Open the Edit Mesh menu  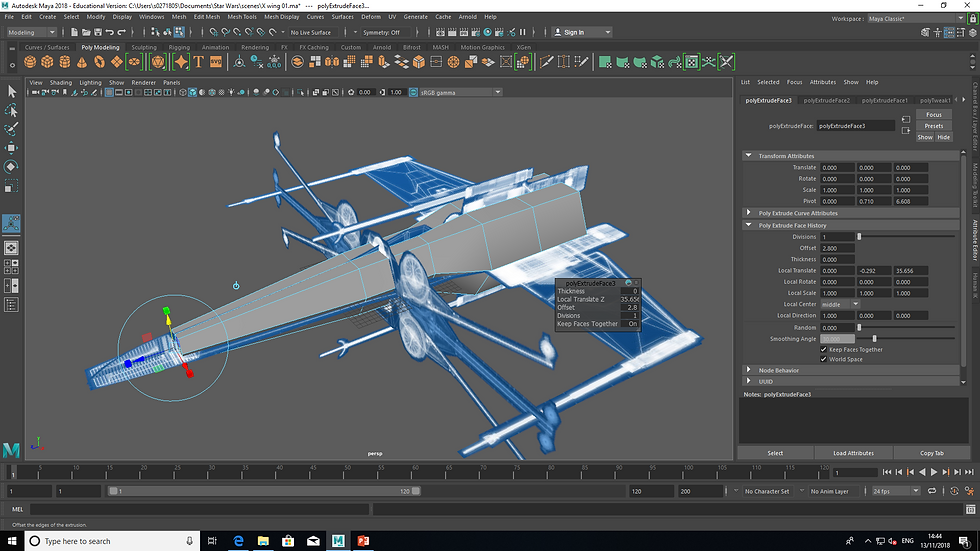point(206,17)
